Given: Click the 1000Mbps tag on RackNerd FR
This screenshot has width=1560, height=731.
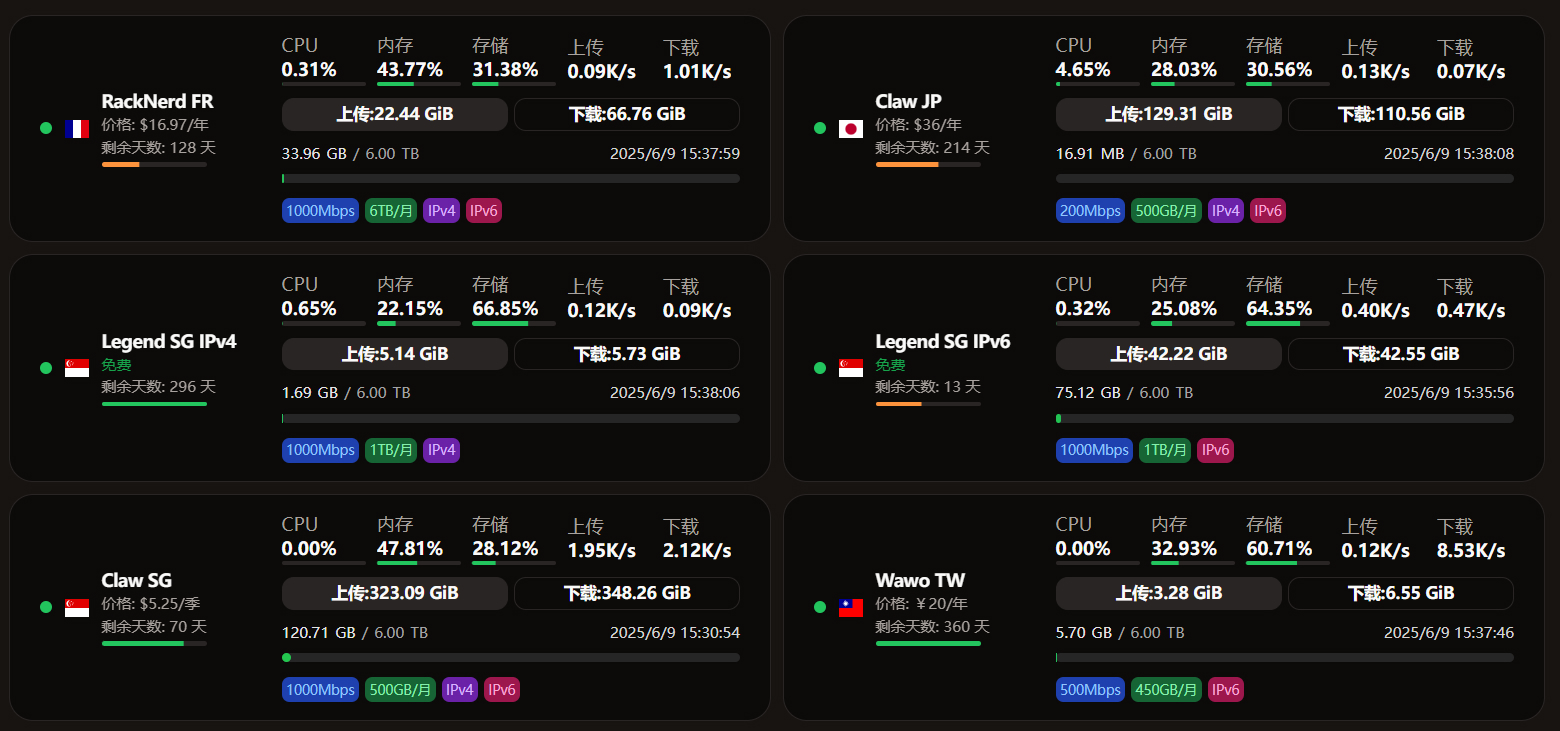Looking at the screenshot, I should click(320, 211).
